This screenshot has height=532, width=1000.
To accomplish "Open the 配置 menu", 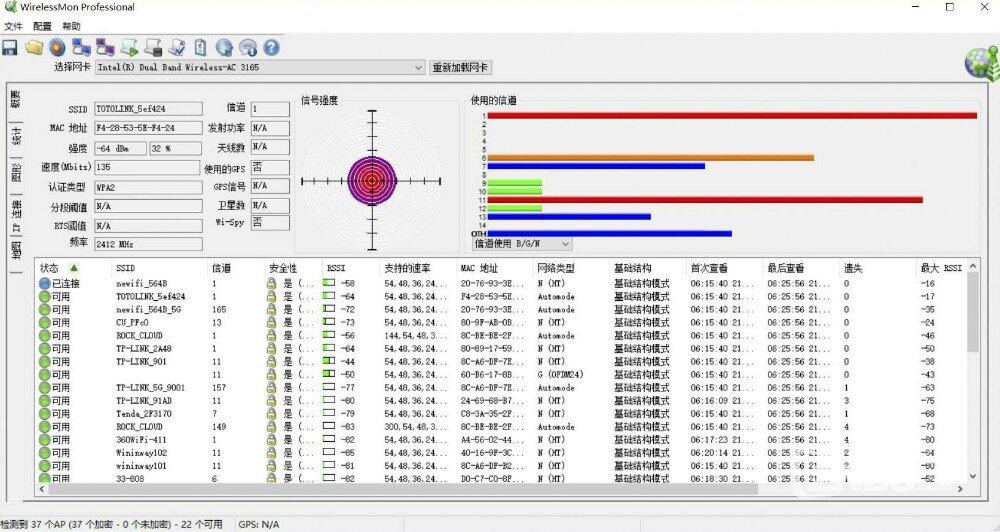I will [x=42, y=26].
